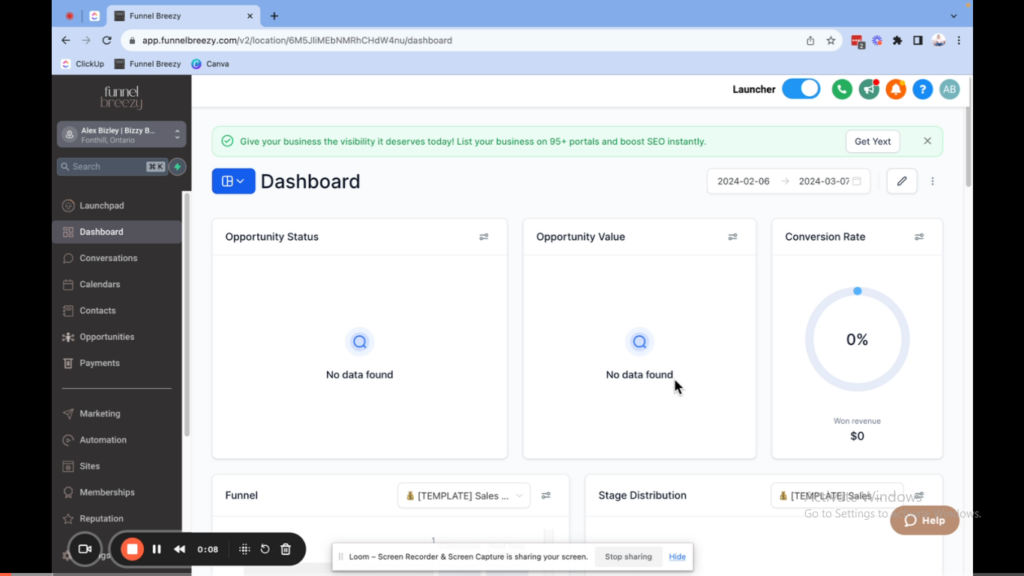Expand the Funnel pipeline template dropdown
This screenshot has width=1024, height=576.
464,495
